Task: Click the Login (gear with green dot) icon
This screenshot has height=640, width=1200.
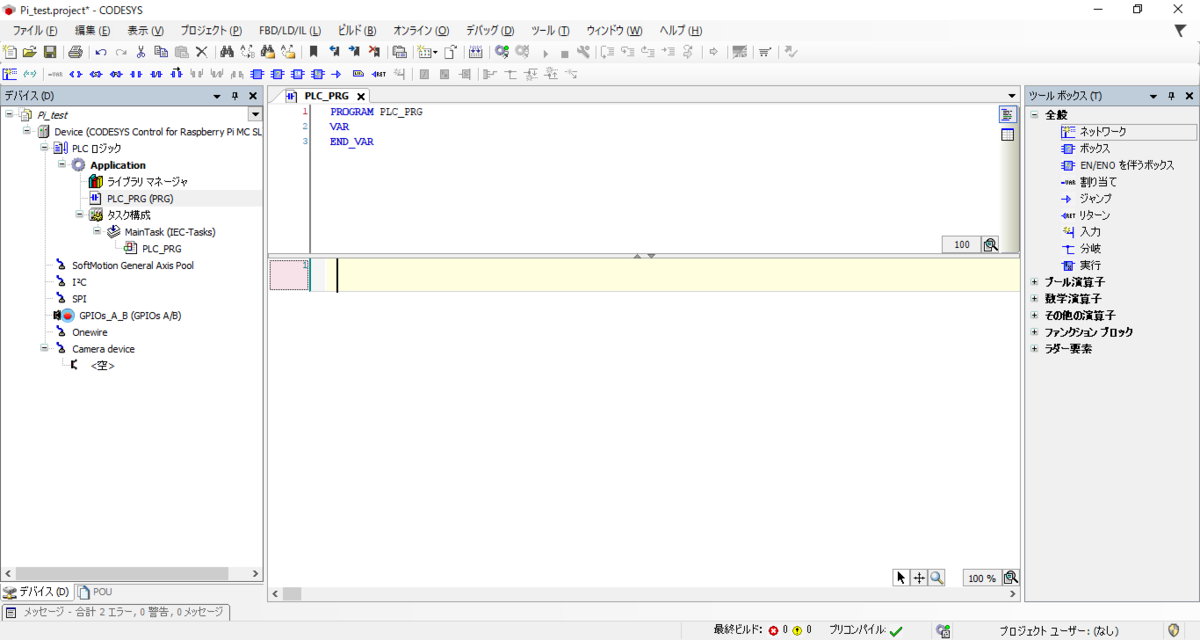Action: pyautogui.click(x=502, y=52)
